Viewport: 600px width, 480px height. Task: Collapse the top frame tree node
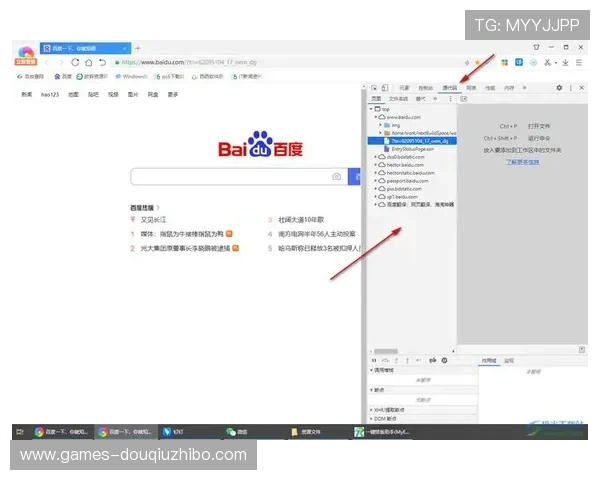[371, 109]
